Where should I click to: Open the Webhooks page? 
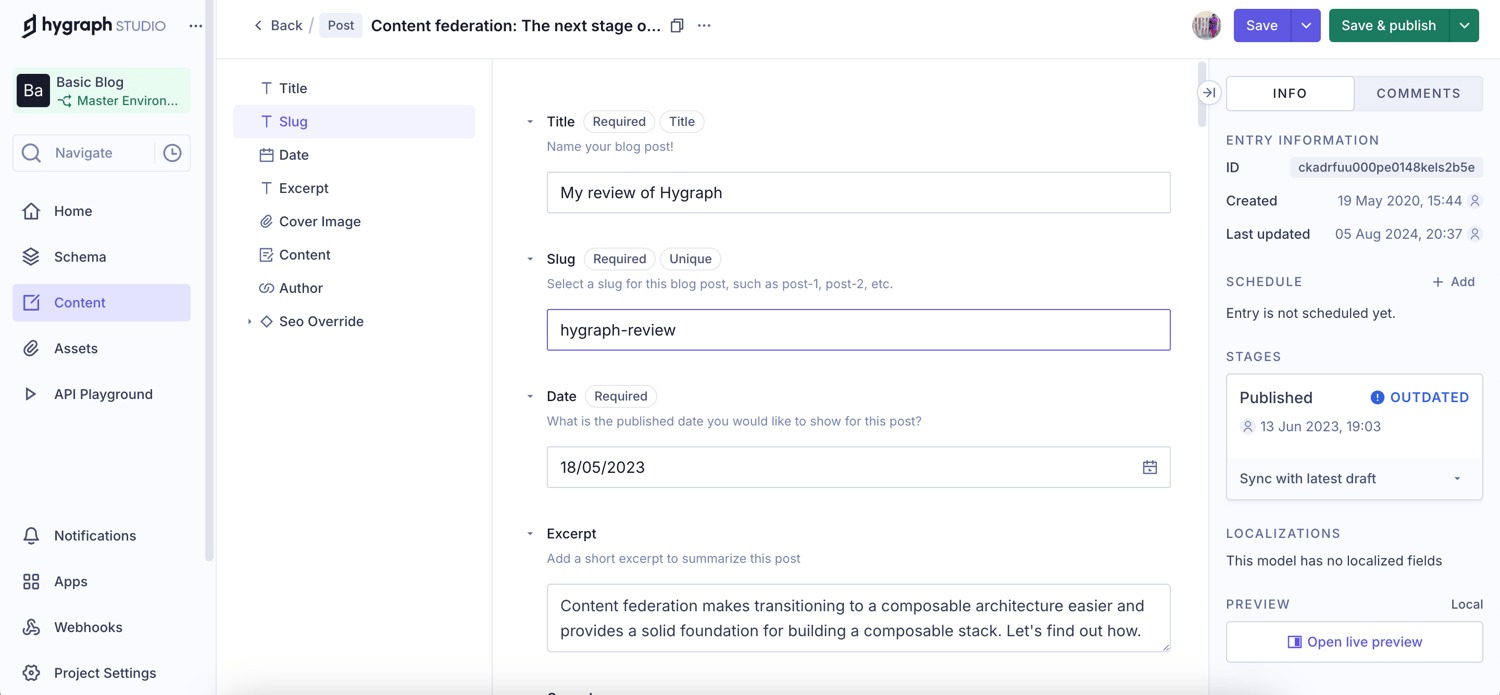tap(102, 627)
